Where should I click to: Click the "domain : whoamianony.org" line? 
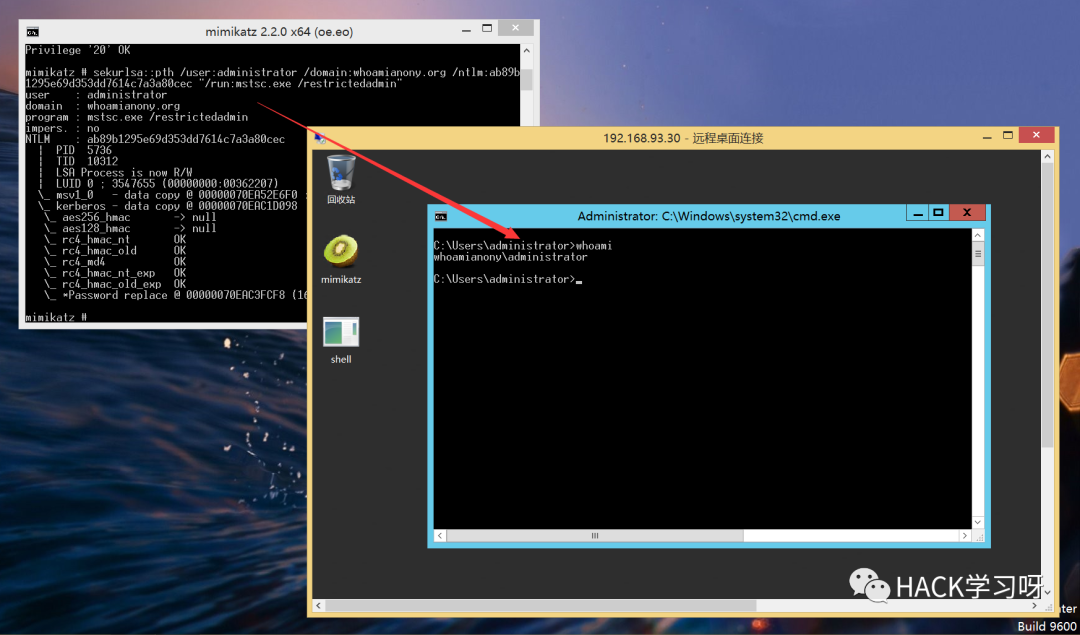pyautogui.click(x=103, y=106)
